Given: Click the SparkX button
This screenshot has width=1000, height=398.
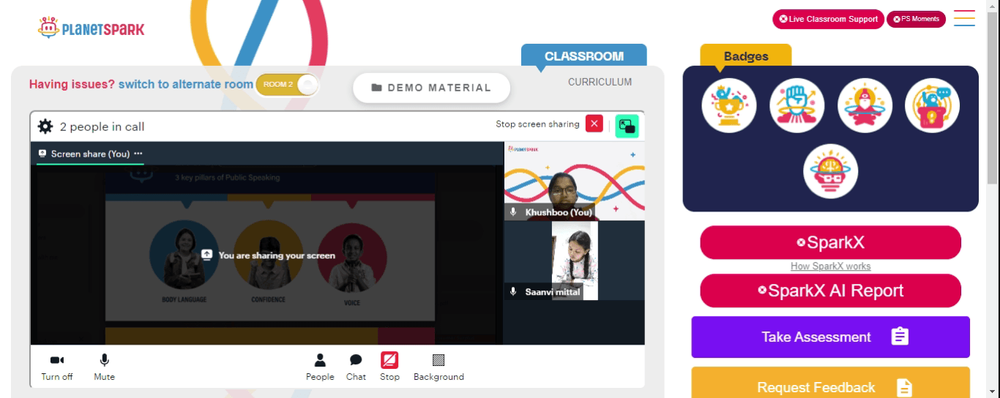Looking at the screenshot, I should tap(830, 242).
